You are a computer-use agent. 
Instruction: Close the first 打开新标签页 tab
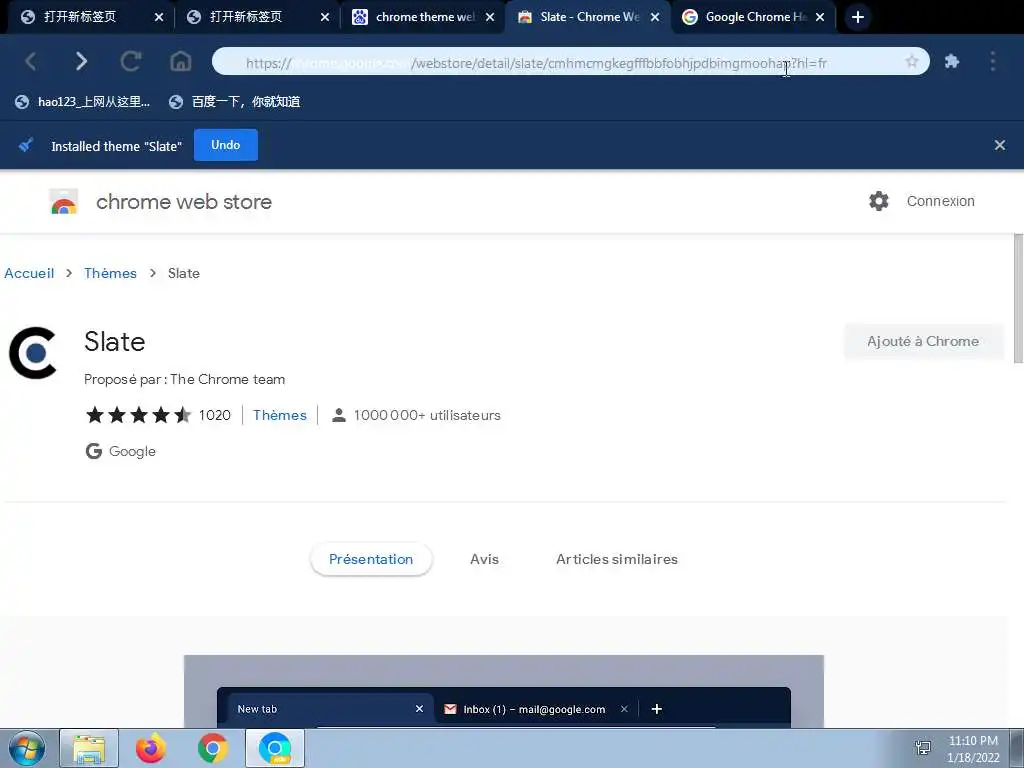click(159, 17)
